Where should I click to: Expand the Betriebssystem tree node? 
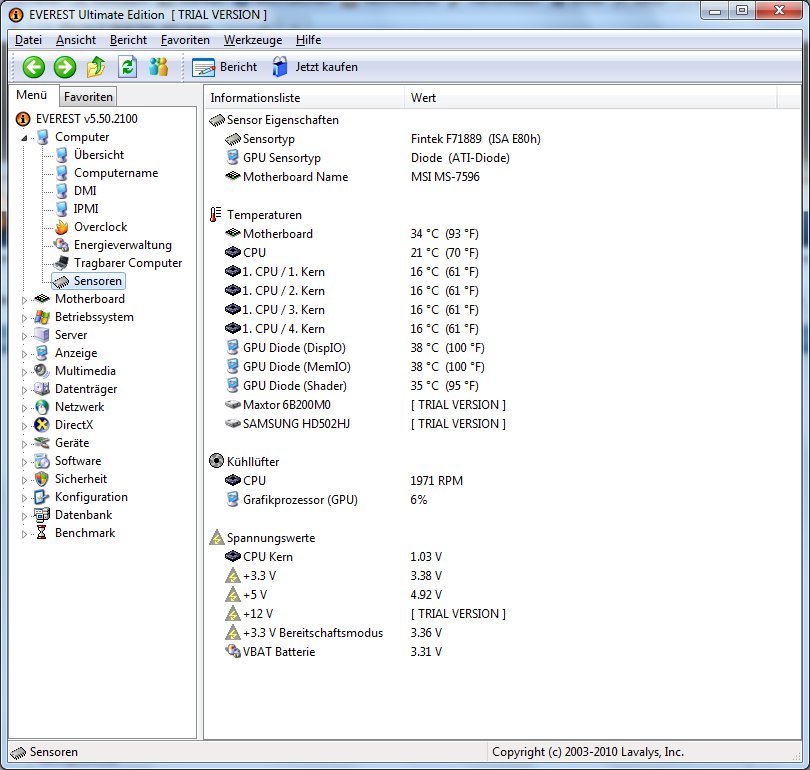pos(24,318)
